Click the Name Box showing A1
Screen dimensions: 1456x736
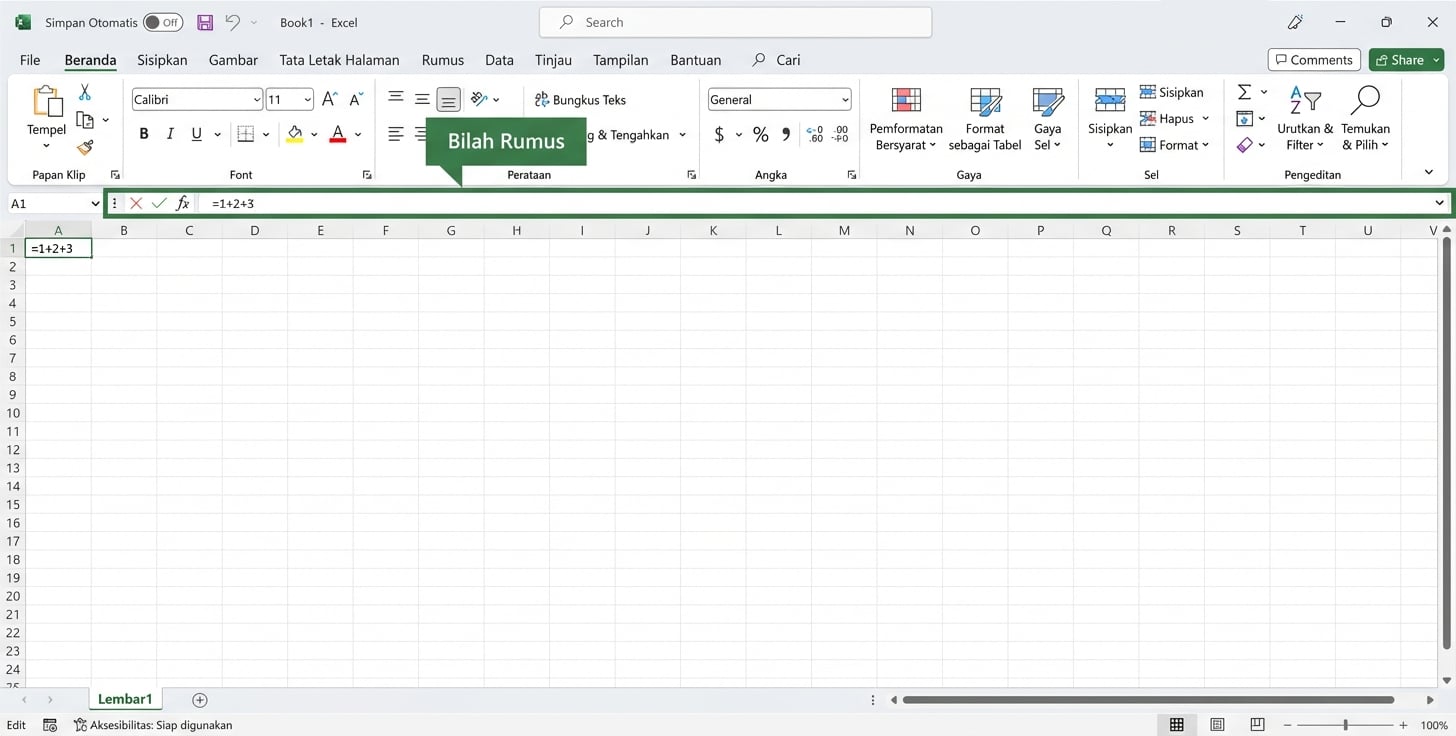(x=47, y=203)
